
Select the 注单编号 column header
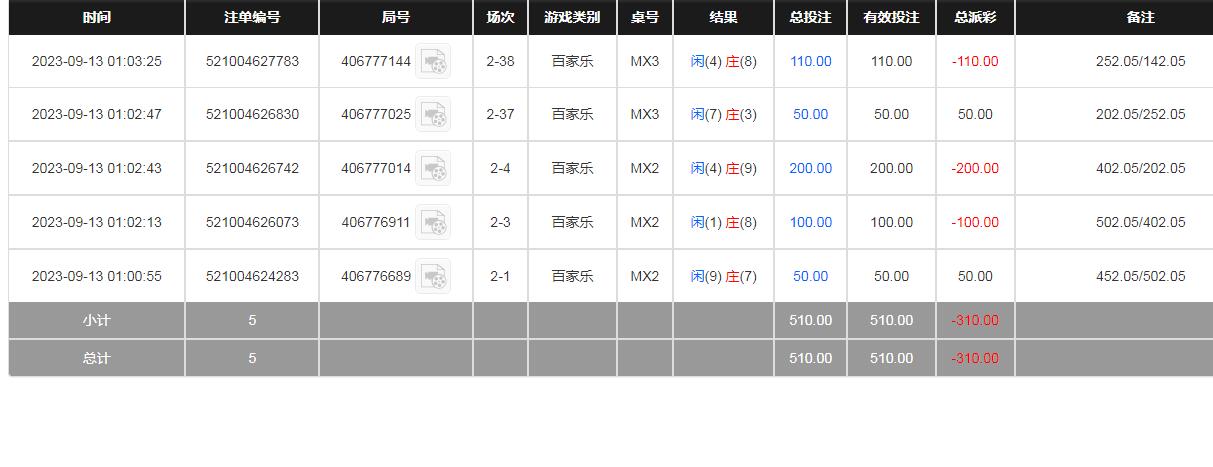(252, 18)
